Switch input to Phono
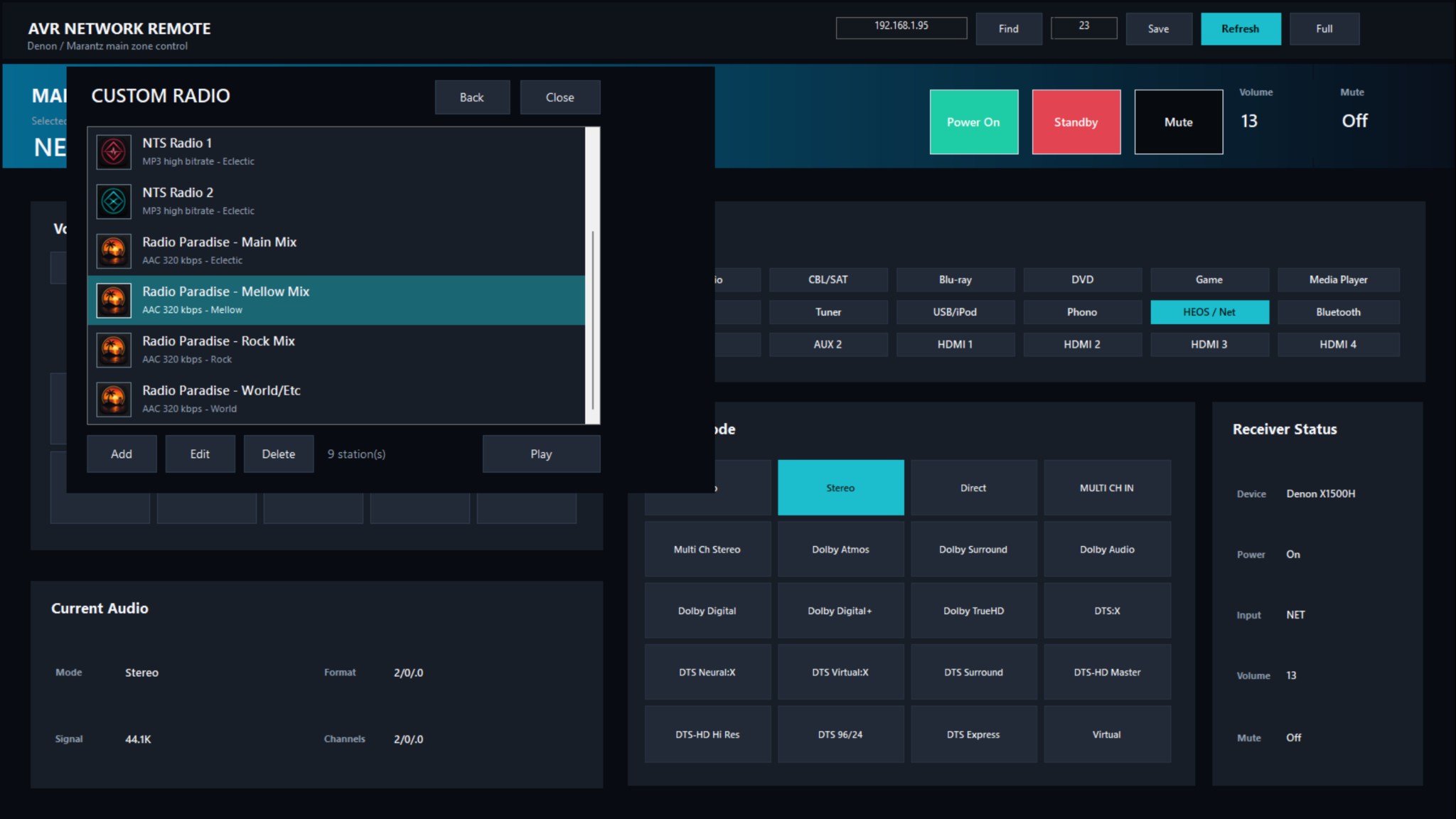The image size is (1456, 819). pyautogui.click(x=1083, y=312)
